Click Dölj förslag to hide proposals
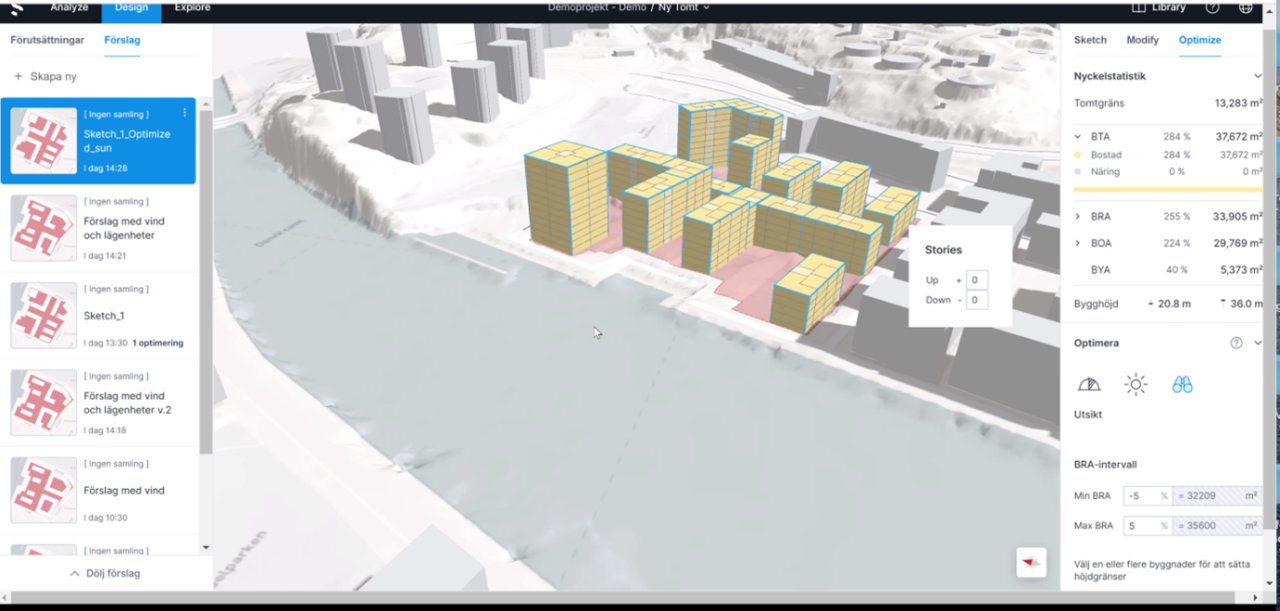Screen dimensions: 1280x611 click(105, 574)
